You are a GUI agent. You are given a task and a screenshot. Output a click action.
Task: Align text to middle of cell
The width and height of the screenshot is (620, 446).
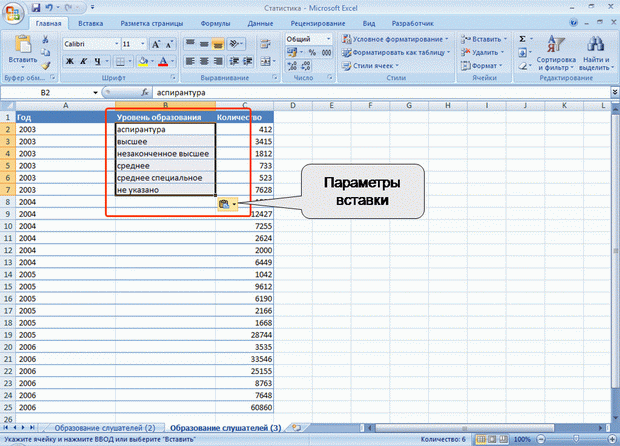tap(204, 43)
